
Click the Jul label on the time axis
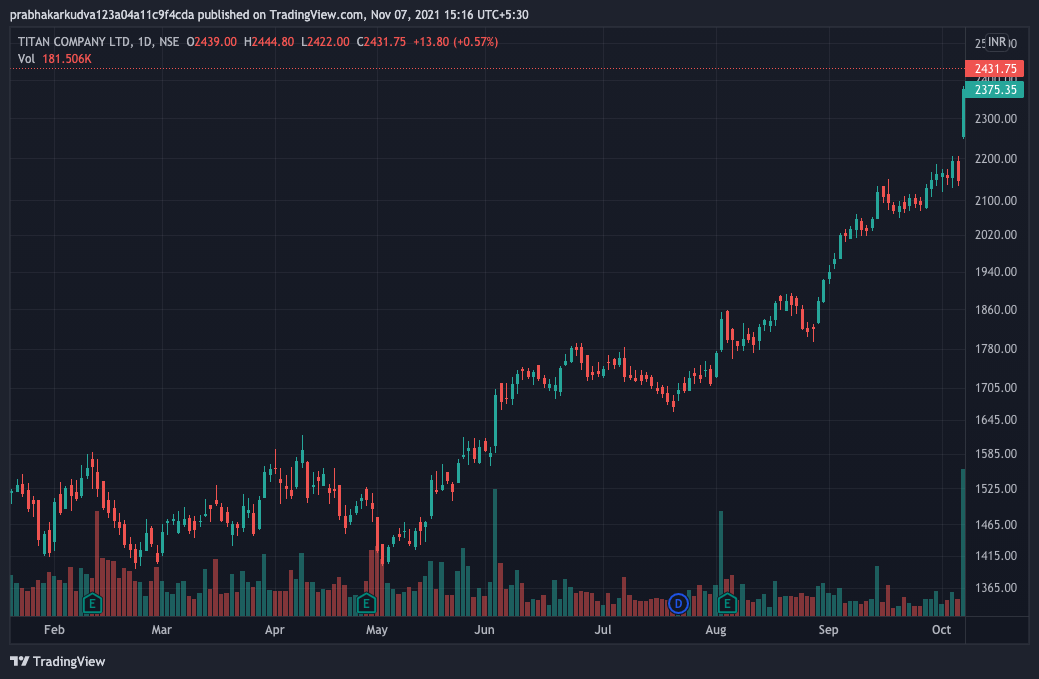[x=602, y=629]
